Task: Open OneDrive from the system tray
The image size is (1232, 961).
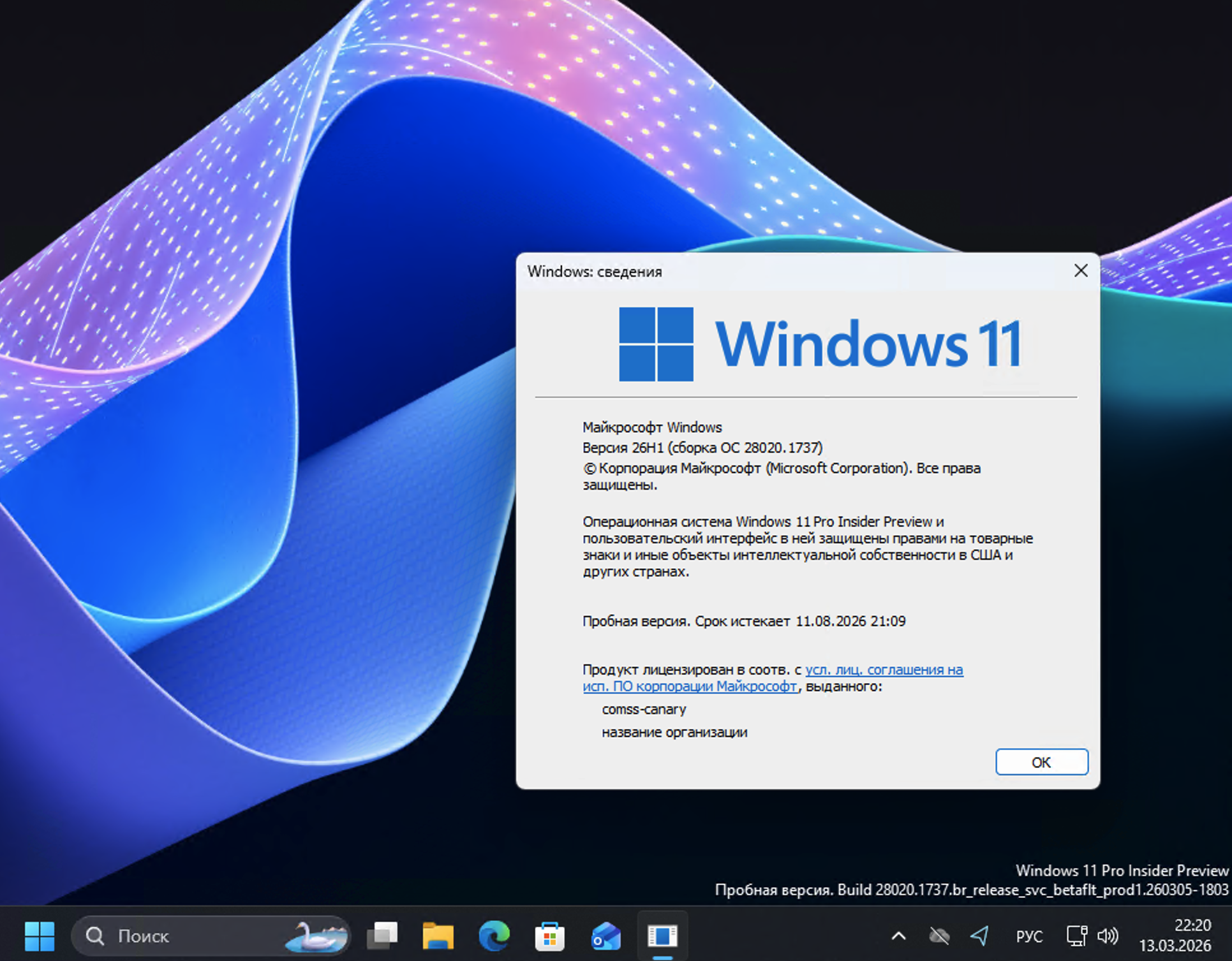Action: 938,935
